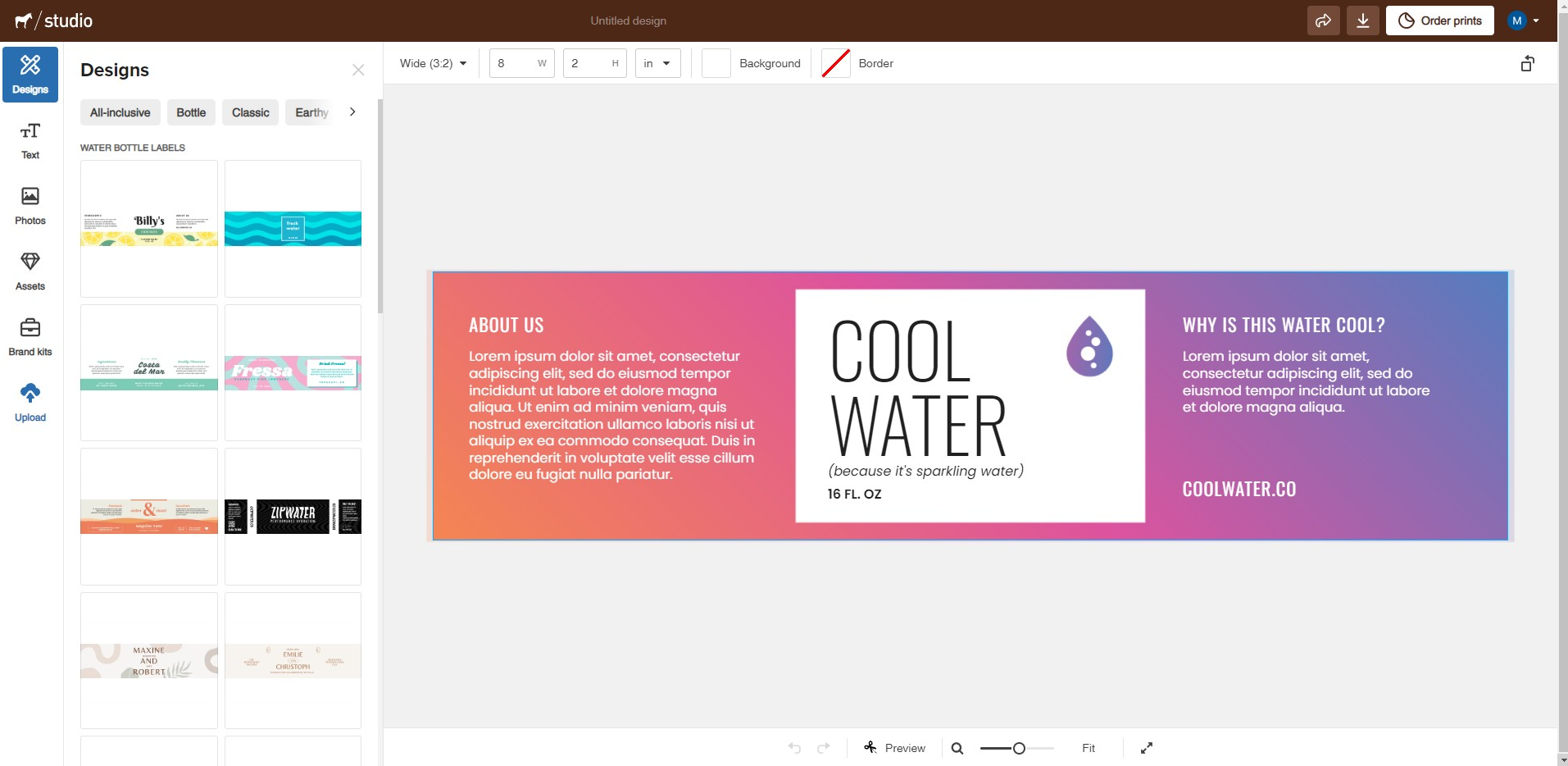Open the Photos panel
Screen dimensions: 1568x766
[30, 206]
